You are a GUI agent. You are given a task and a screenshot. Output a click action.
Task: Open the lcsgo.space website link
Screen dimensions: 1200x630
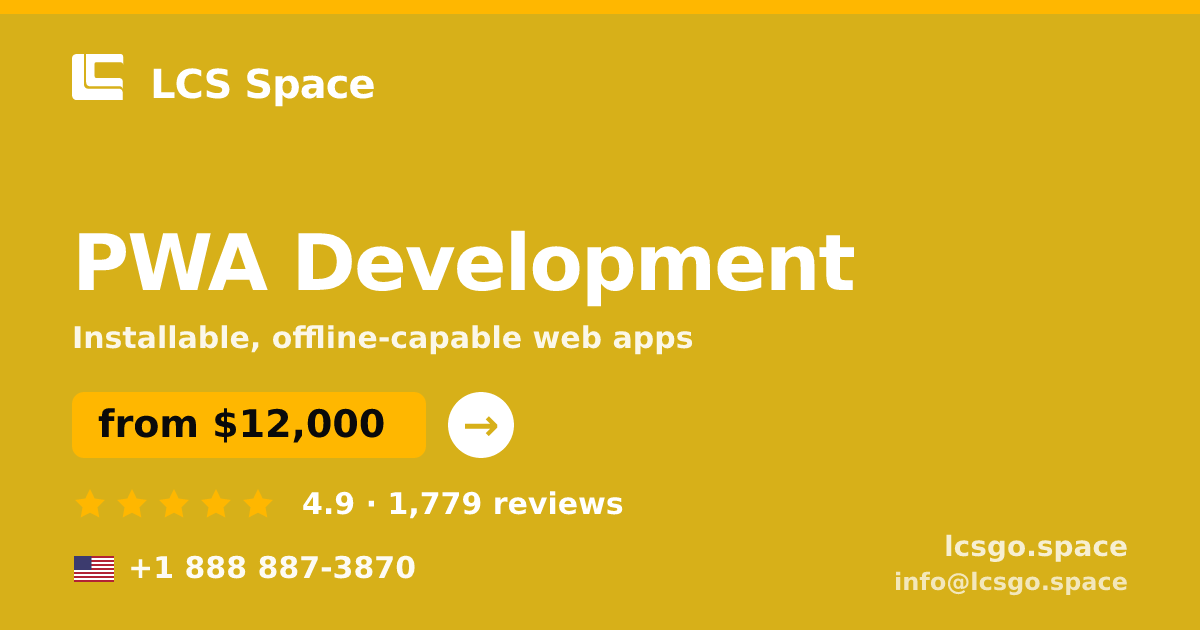pyautogui.click(x=1036, y=547)
